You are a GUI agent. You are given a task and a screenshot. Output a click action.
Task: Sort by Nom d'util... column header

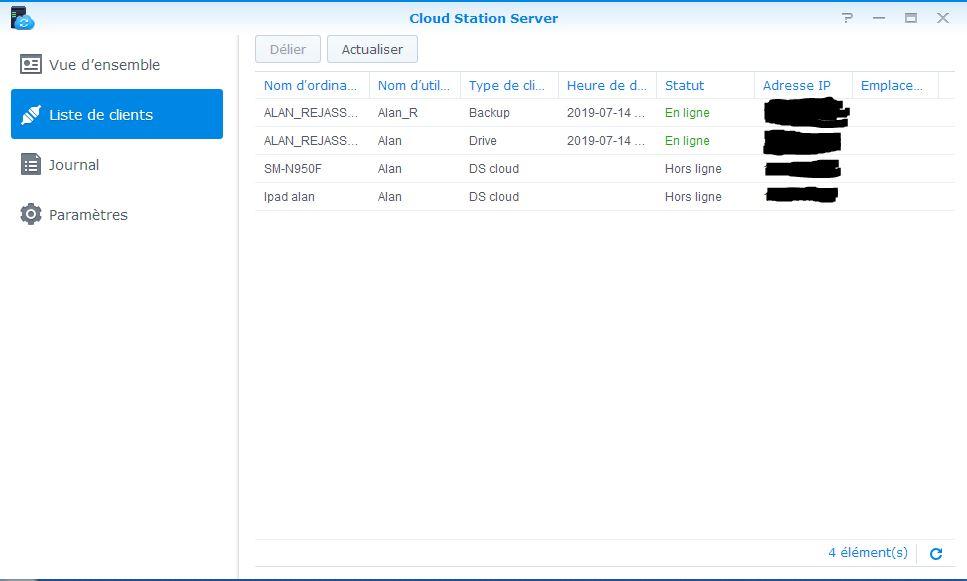(414, 85)
